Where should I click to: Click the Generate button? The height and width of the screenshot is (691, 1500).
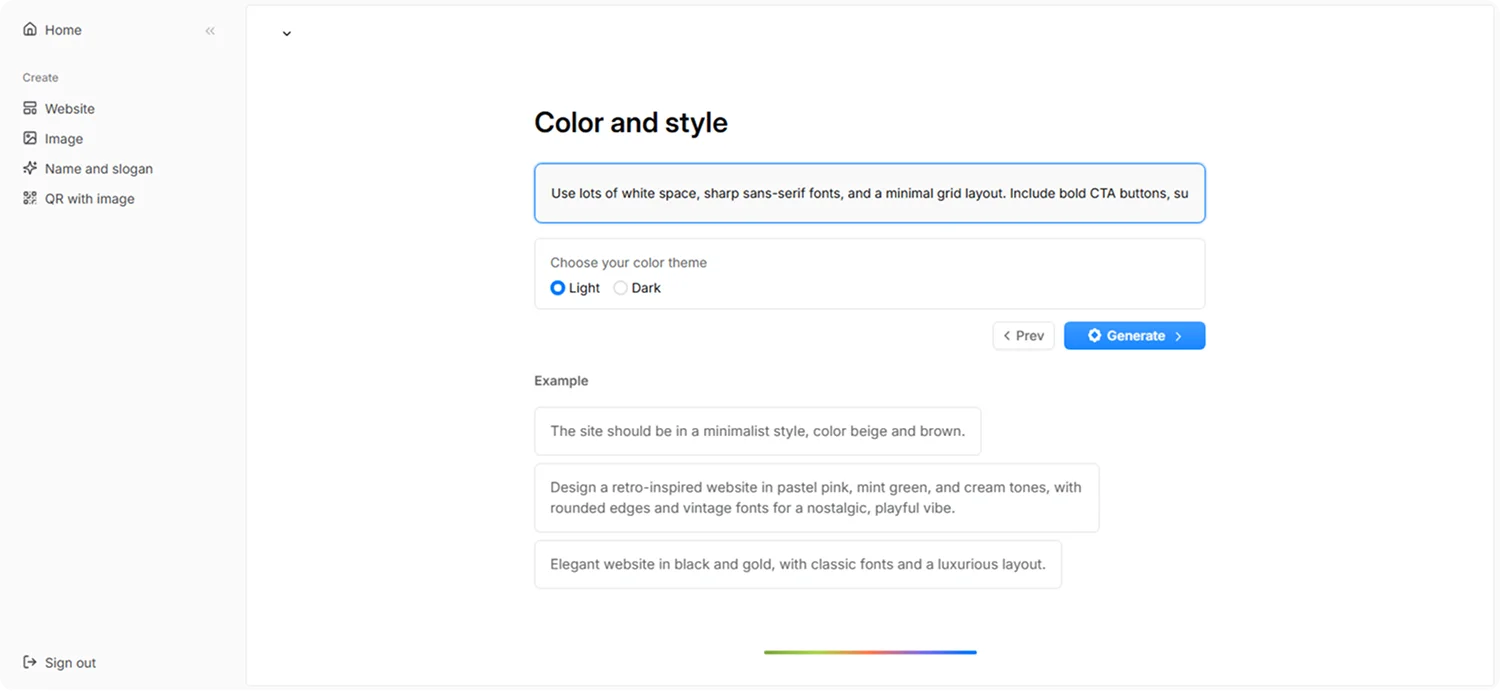1134,336
